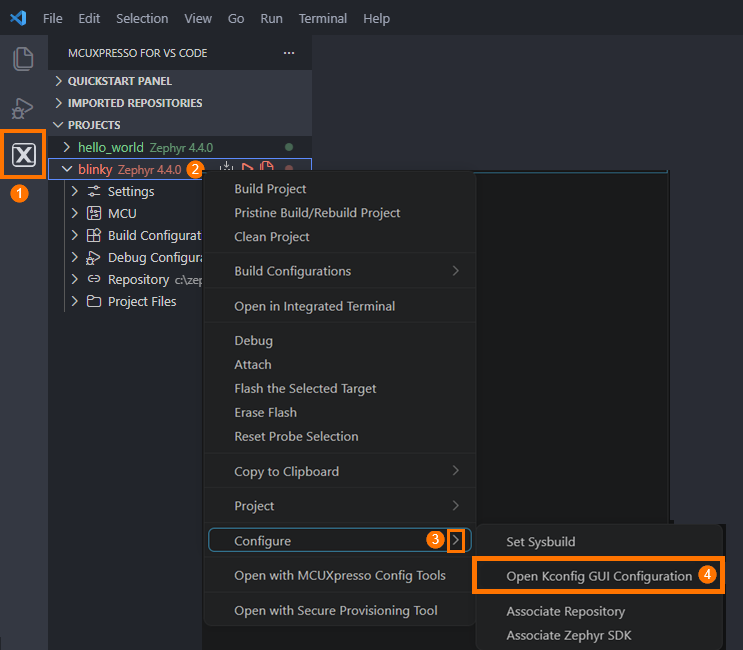
Task: Open the Copy to Clipboard submenu arrow
Action: click(455, 471)
